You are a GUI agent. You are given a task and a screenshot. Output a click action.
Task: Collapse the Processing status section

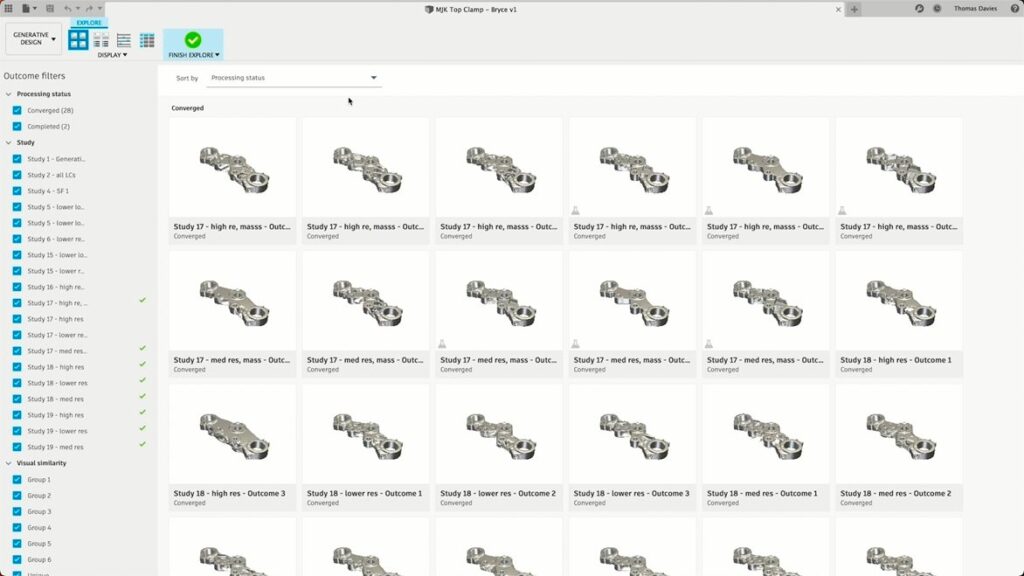pos(8,94)
